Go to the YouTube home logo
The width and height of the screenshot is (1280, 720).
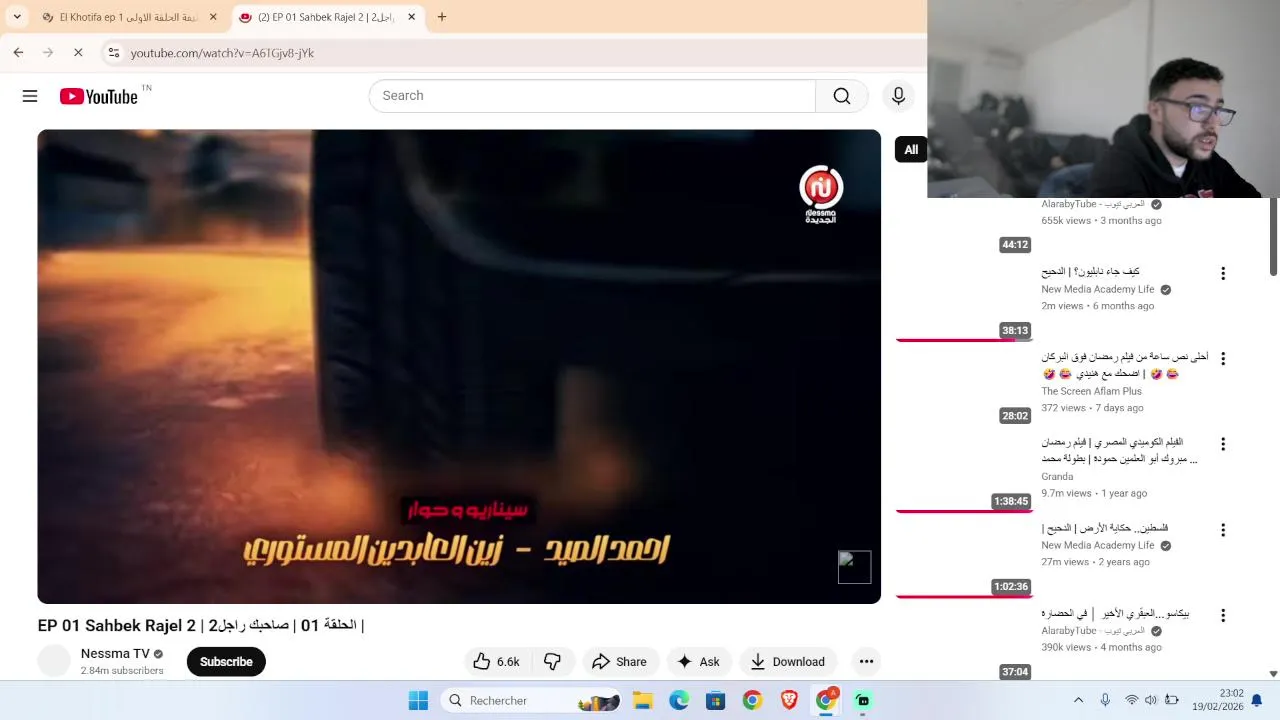[x=98, y=96]
